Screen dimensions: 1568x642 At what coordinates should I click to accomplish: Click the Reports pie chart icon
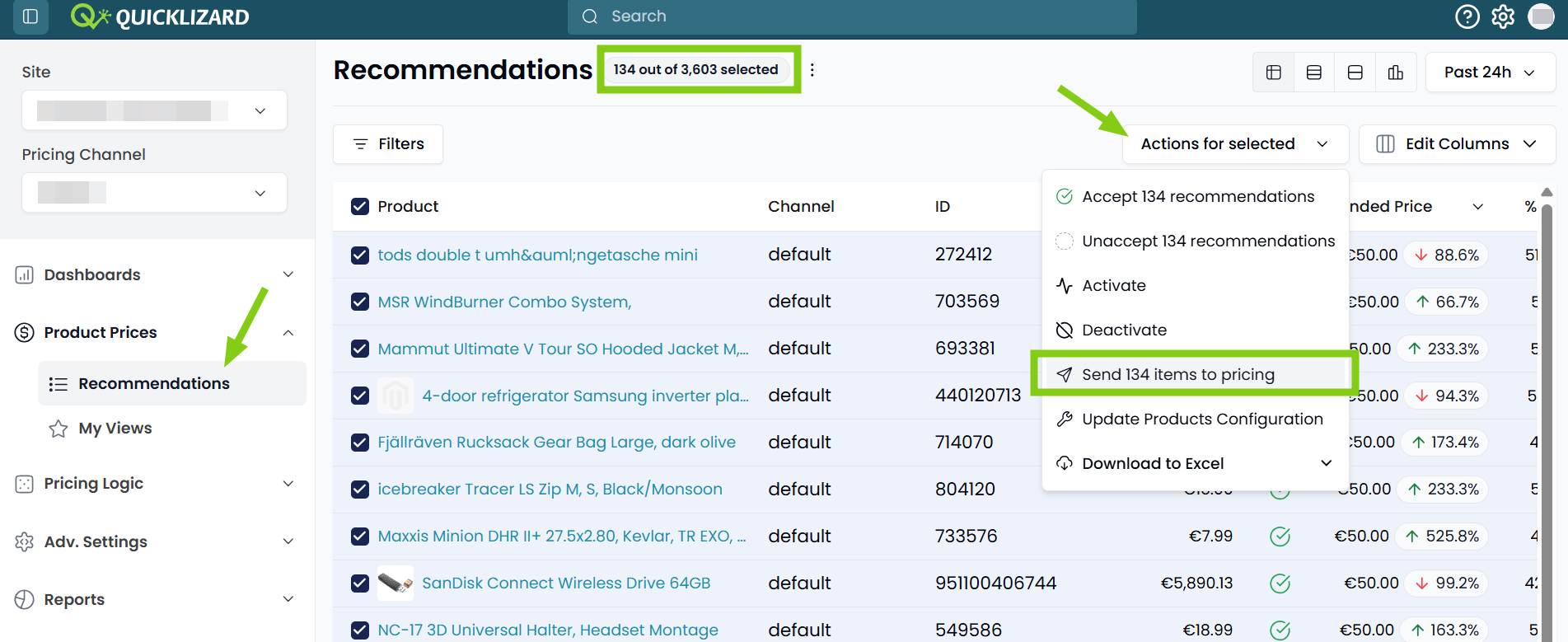25,599
